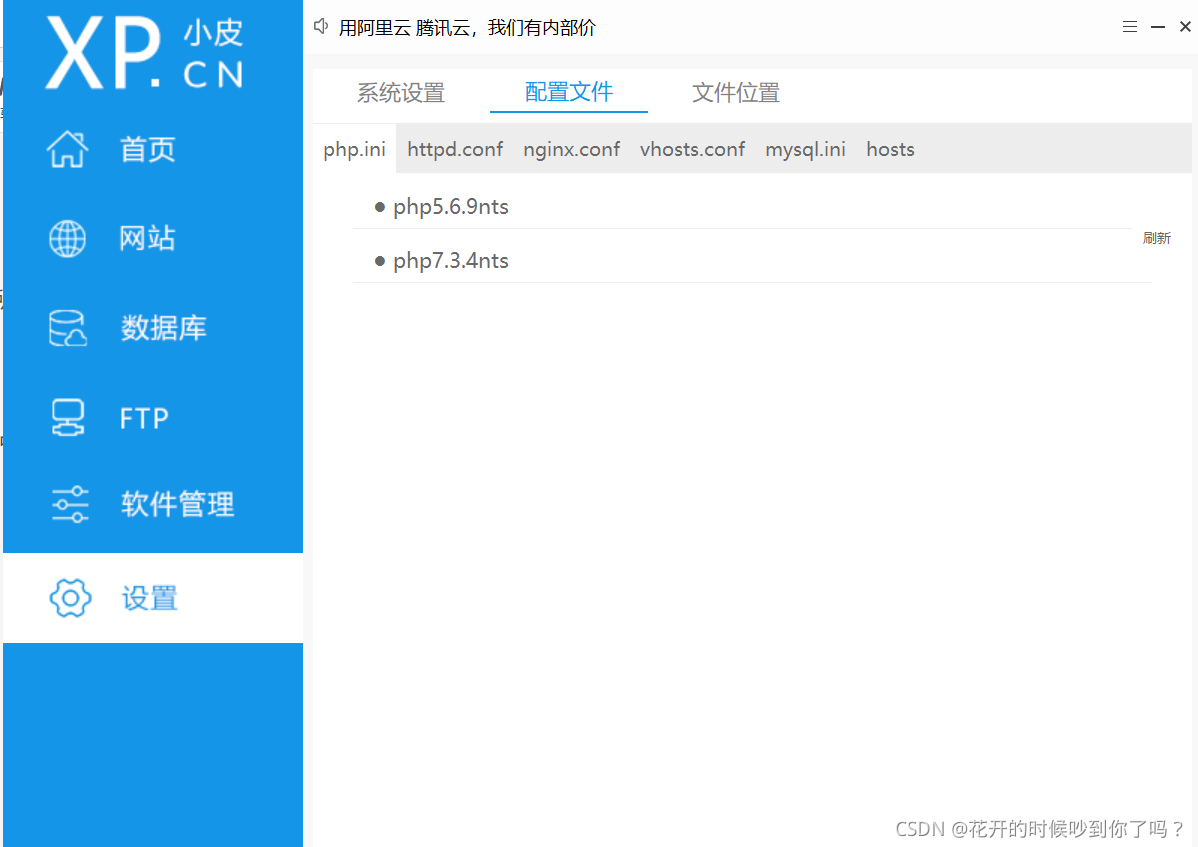Select 设置 label in the sidebar
The width and height of the screenshot is (1198, 847).
(149, 598)
